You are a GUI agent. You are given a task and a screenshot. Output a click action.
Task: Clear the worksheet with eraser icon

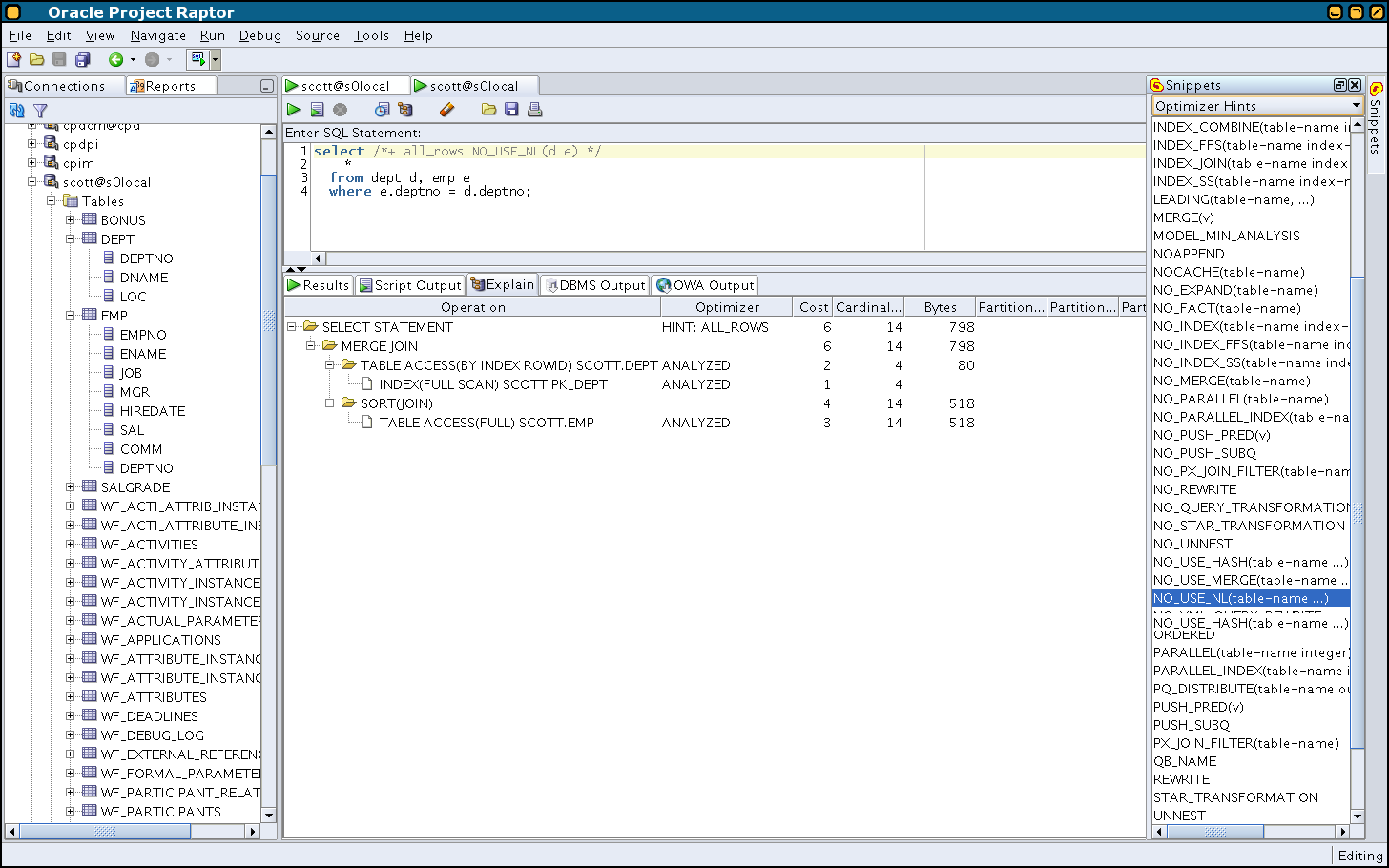(447, 110)
